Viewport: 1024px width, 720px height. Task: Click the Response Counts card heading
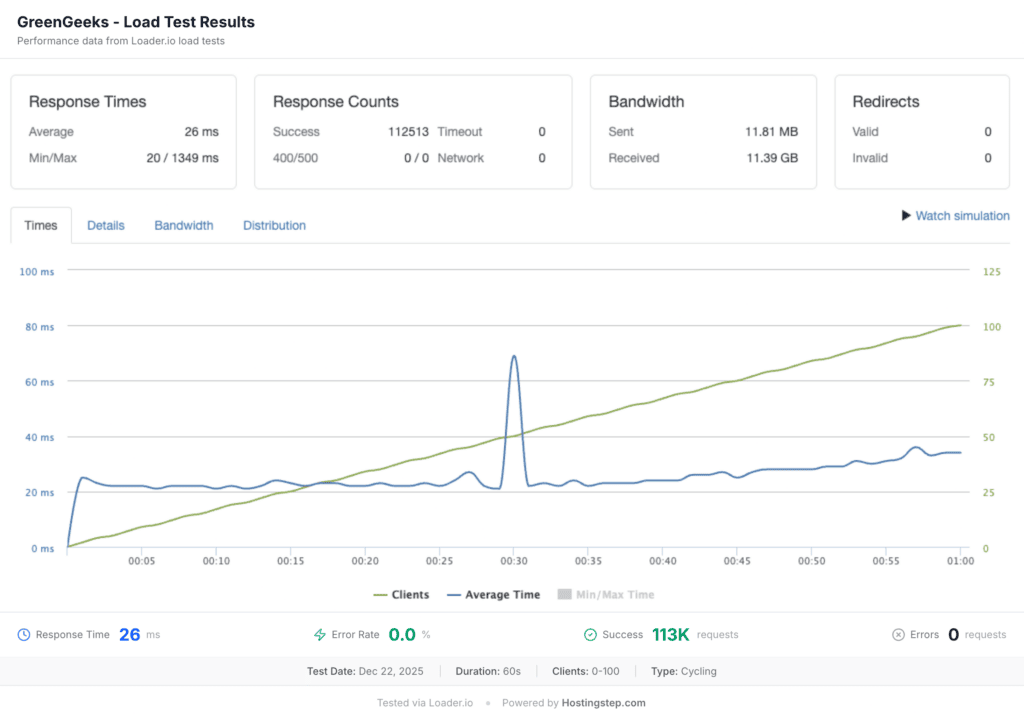tap(336, 102)
